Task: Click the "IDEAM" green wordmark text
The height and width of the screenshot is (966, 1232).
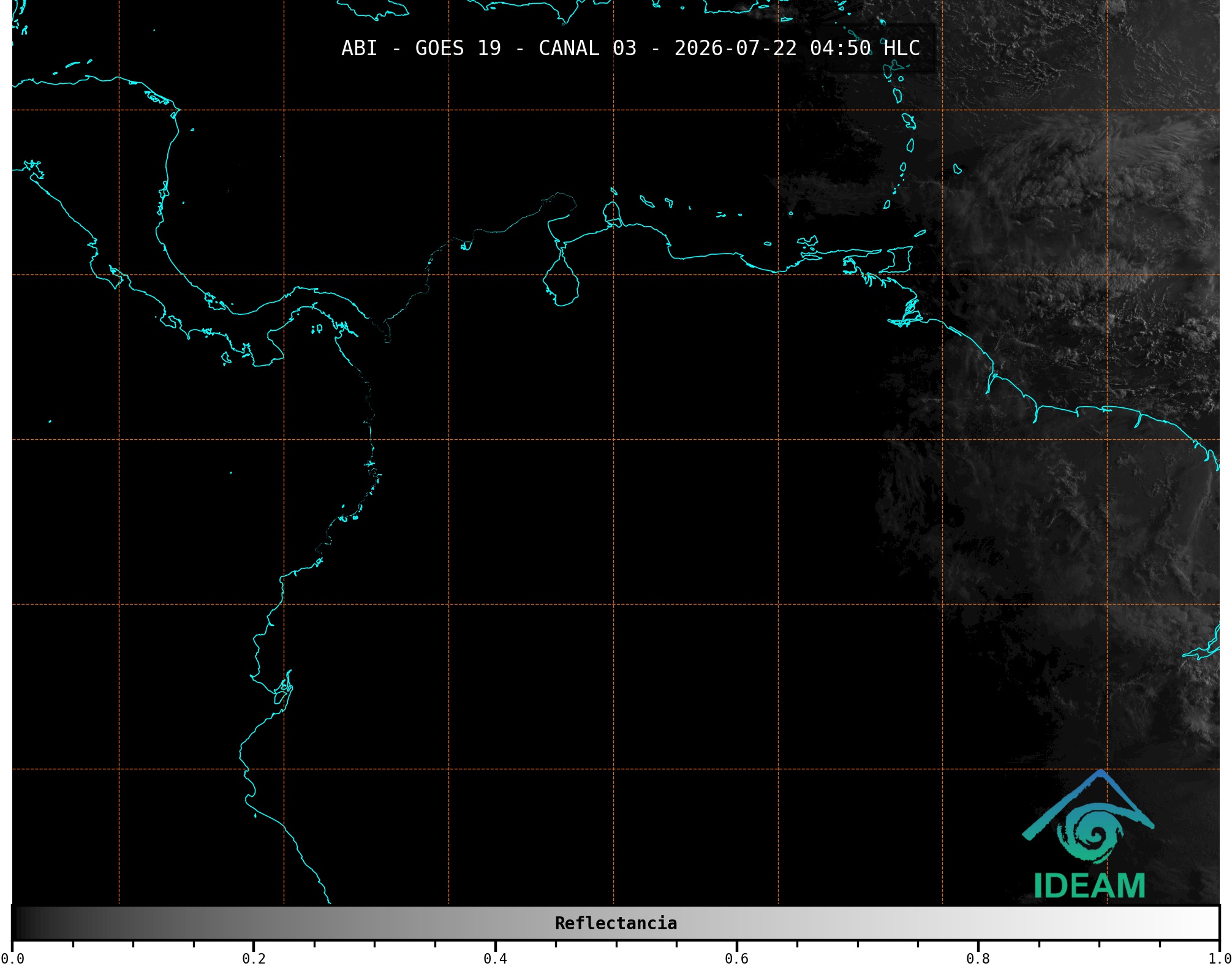Action: point(1089,886)
